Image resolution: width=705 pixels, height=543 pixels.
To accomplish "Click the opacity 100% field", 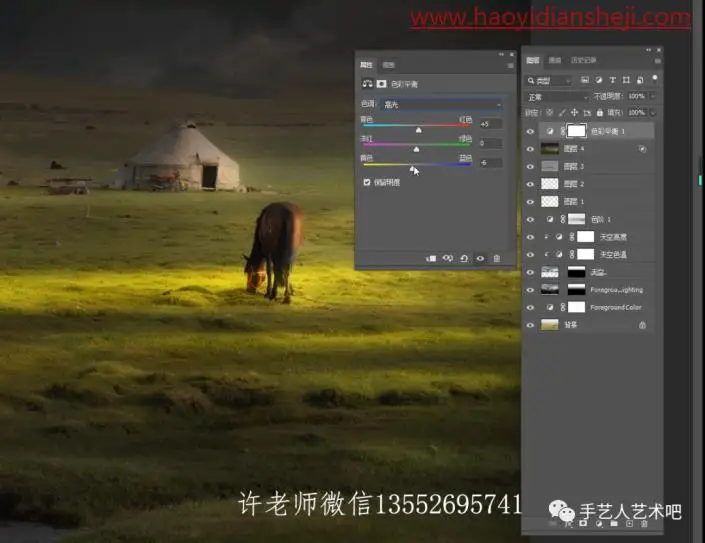I will pos(636,96).
